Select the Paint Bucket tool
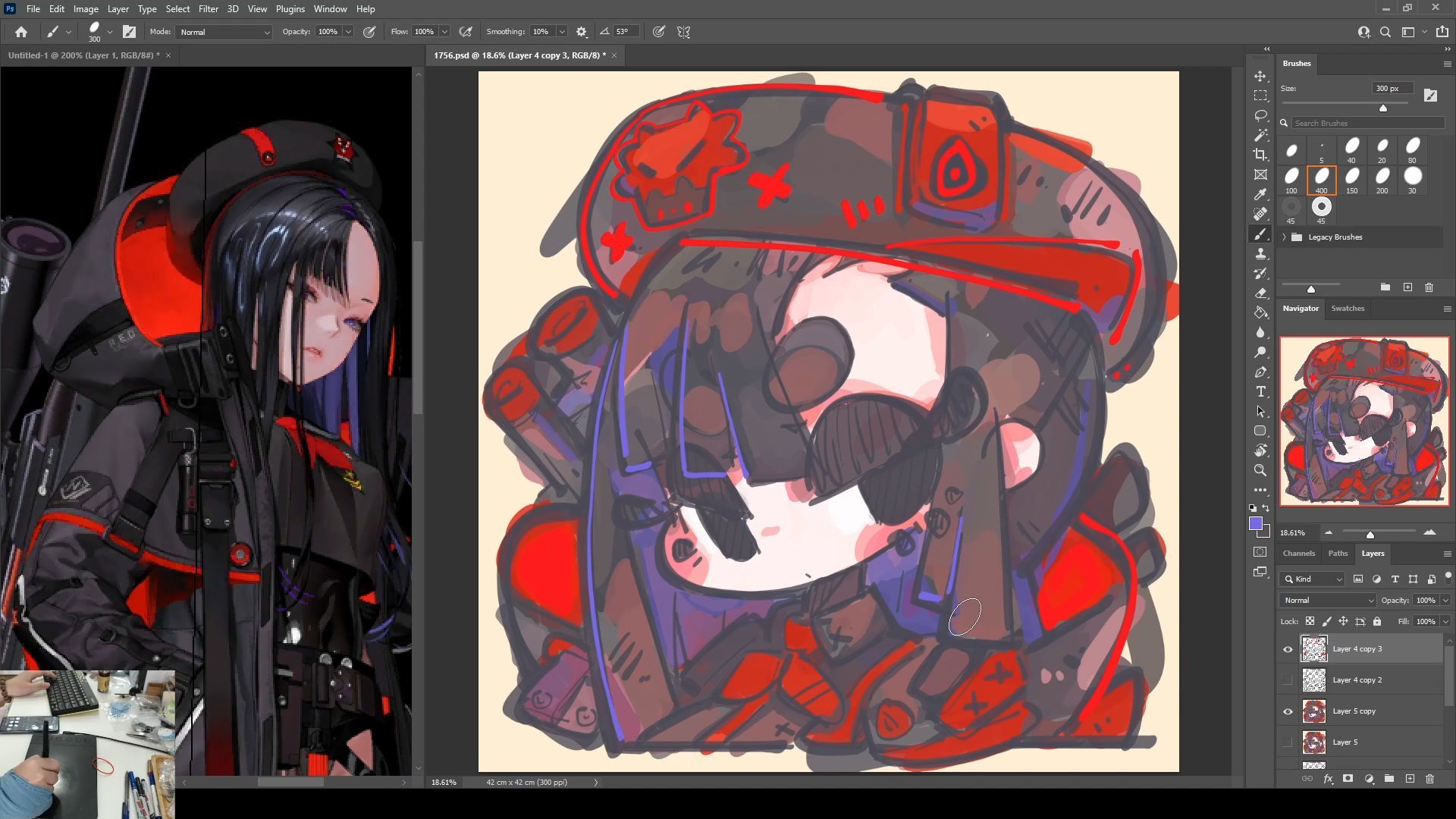Image resolution: width=1456 pixels, height=819 pixels. [x=1260, y=313]
